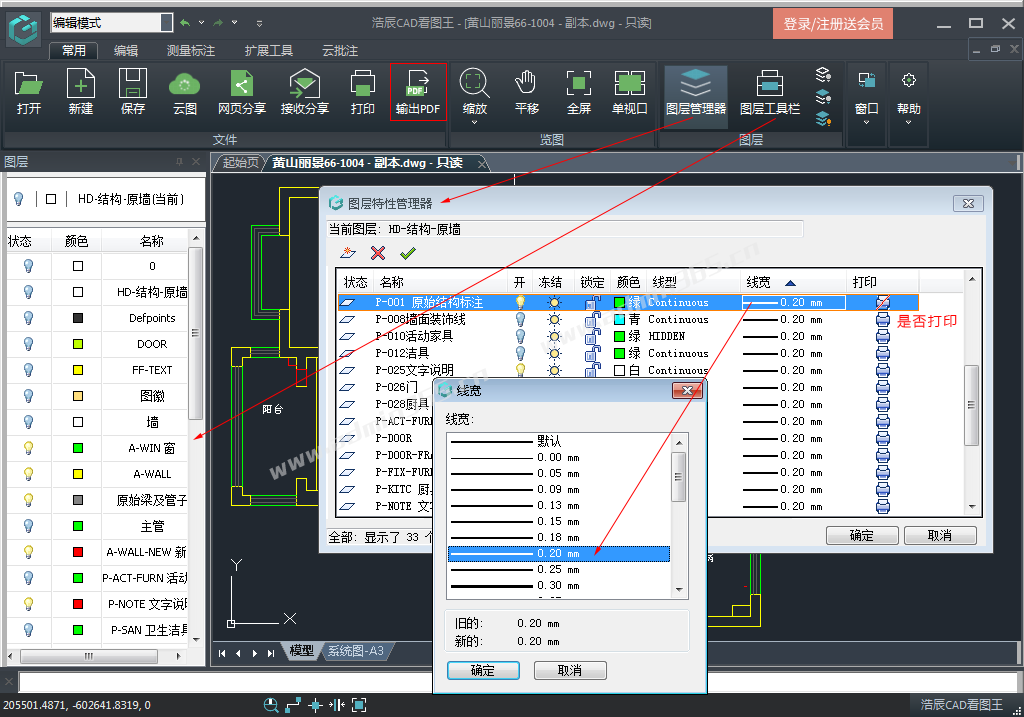The width and height of the screenshot is (1024, 717).
Task: Open a drawing with the 打开 icon
Action: 29,92
